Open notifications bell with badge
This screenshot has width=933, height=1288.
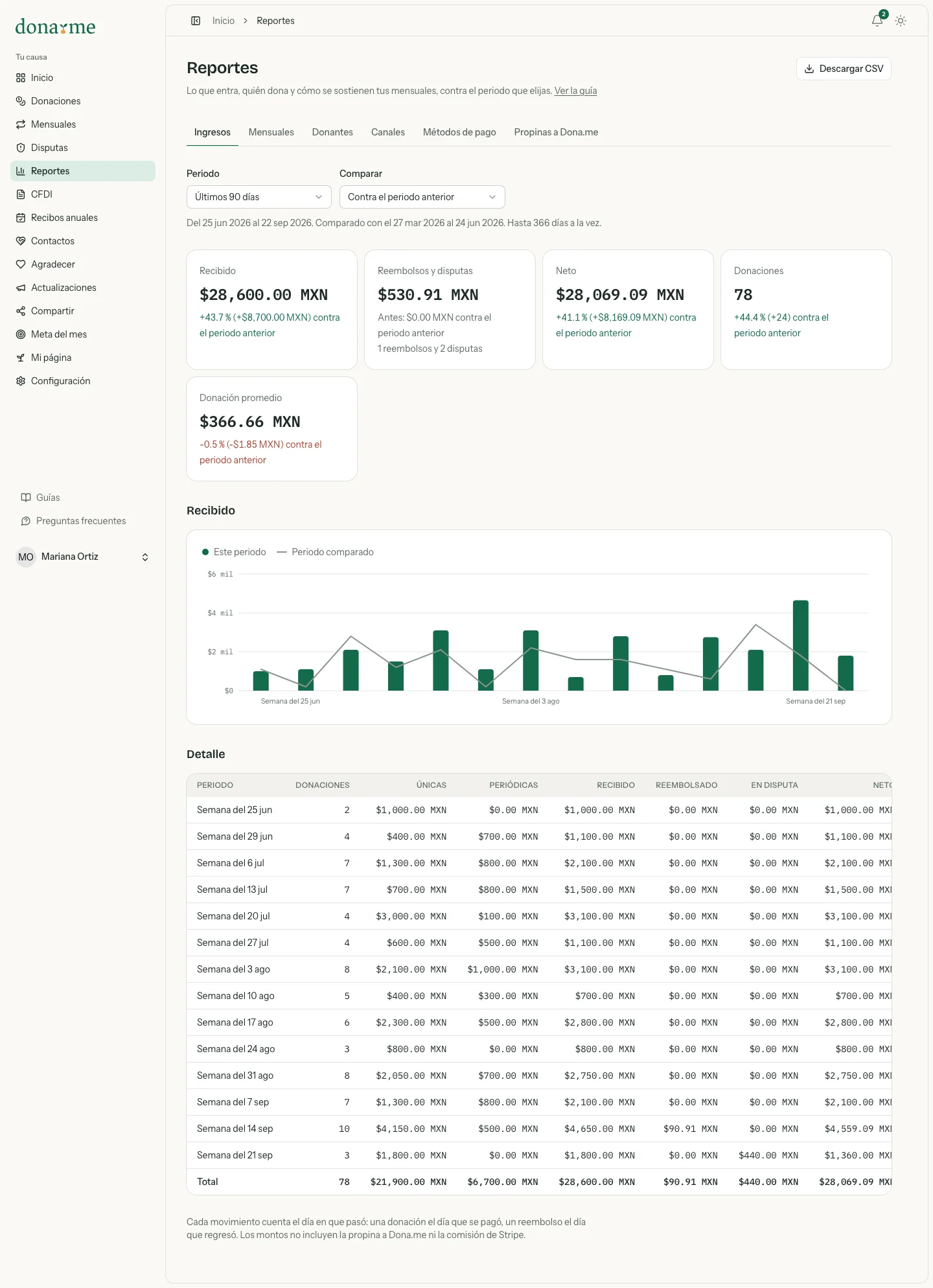pyautogui.click(x=878, y=20)
